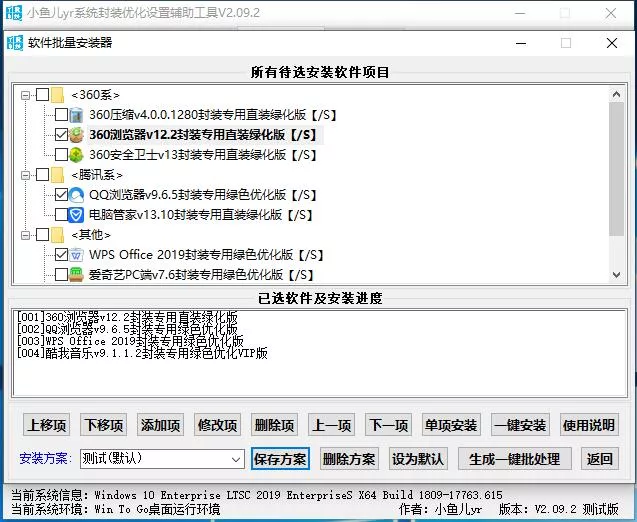Uncheck the 360浏览器v12.2 checkbox

tap(61, 135)
